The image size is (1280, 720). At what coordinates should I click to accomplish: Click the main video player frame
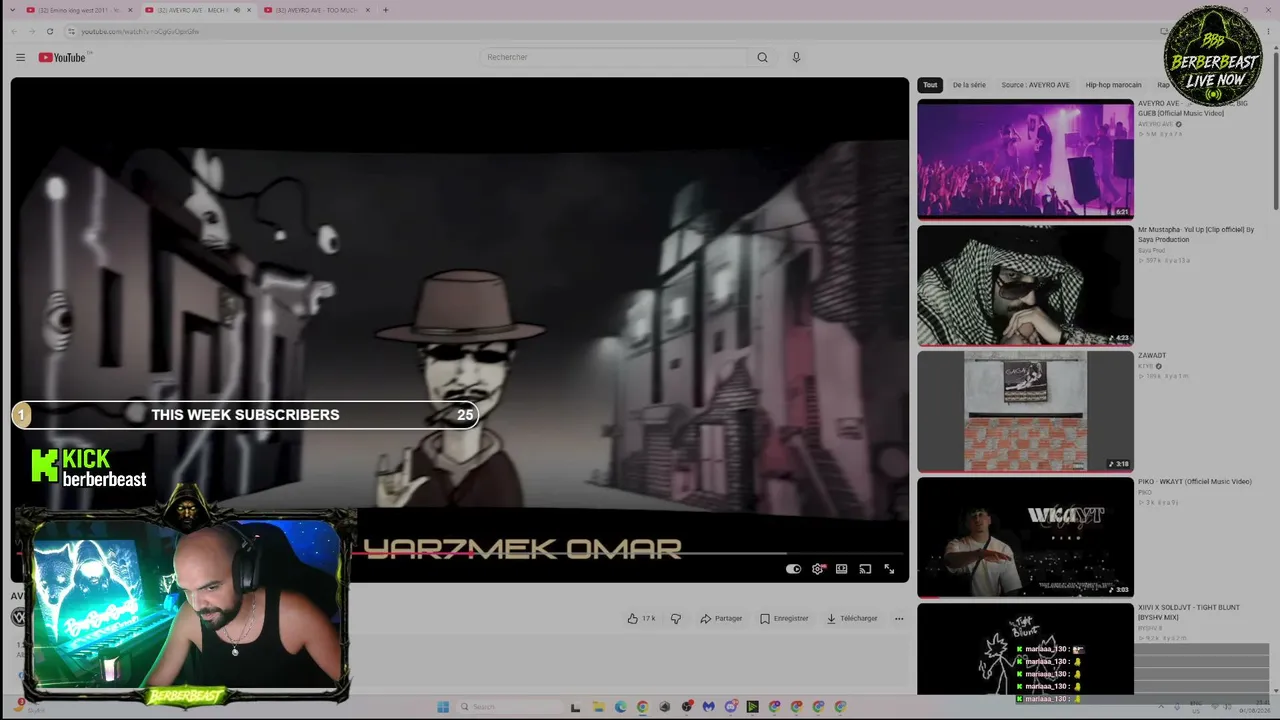pos(460,330)
